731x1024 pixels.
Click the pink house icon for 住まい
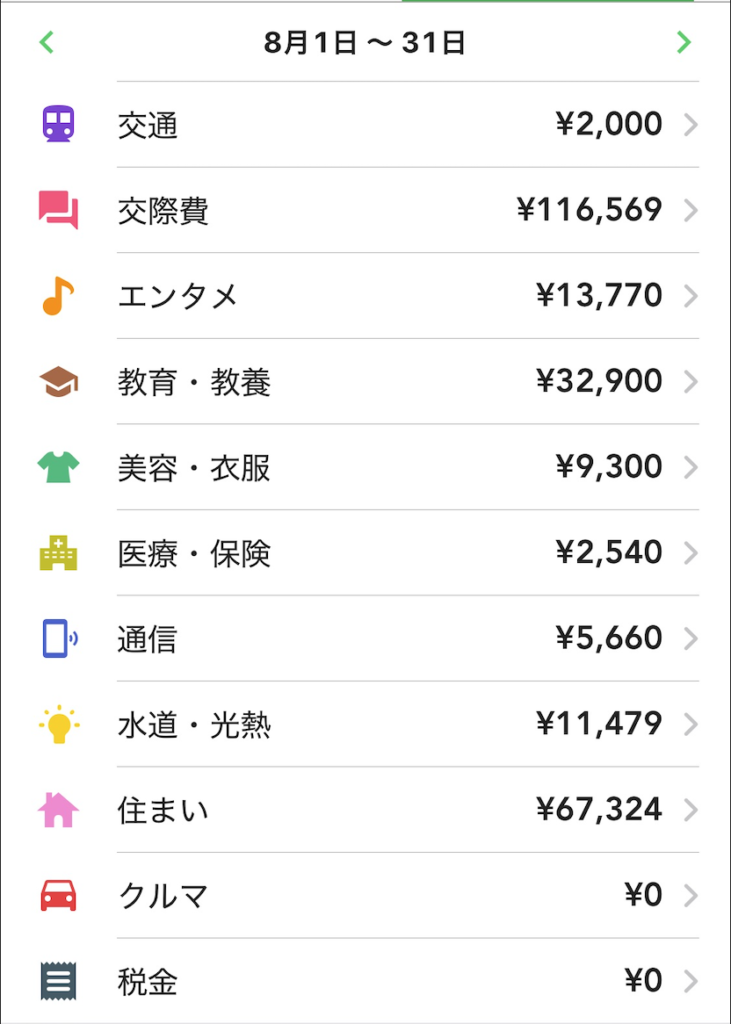[x=58, y=809]
